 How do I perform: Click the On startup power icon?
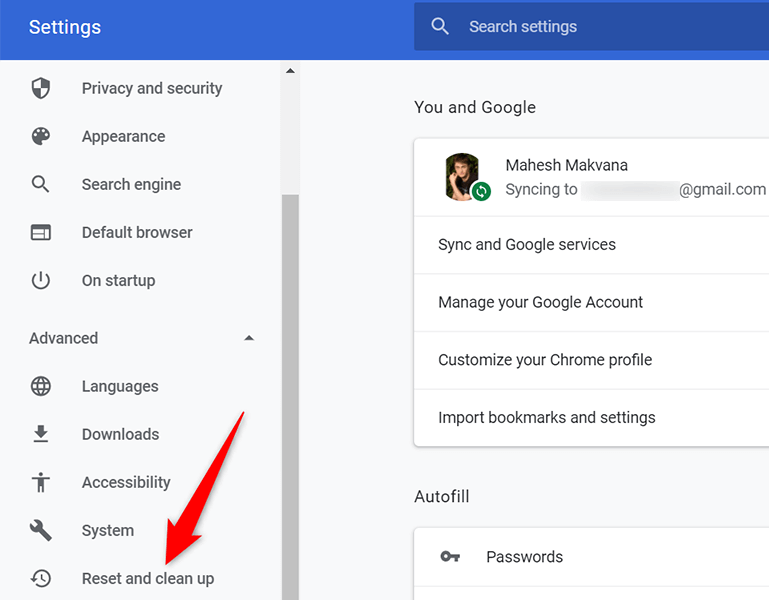[40, 280]
